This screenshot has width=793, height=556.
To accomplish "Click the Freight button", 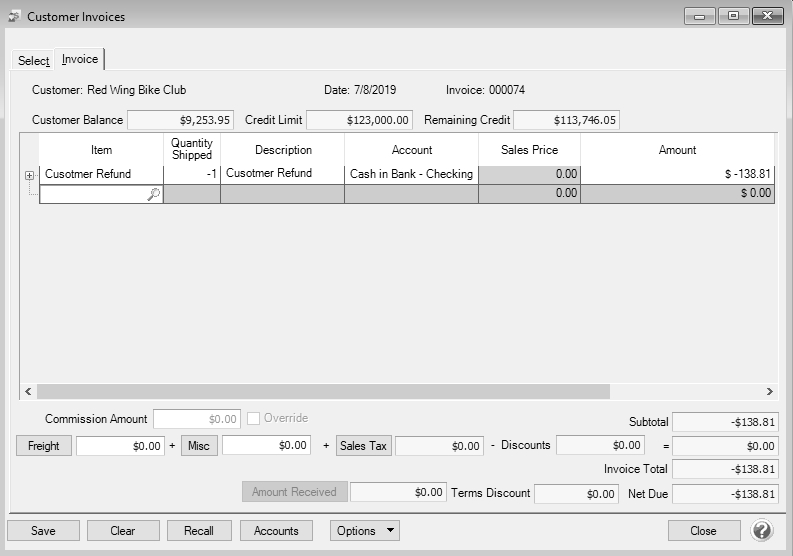I will coord(44,446).
